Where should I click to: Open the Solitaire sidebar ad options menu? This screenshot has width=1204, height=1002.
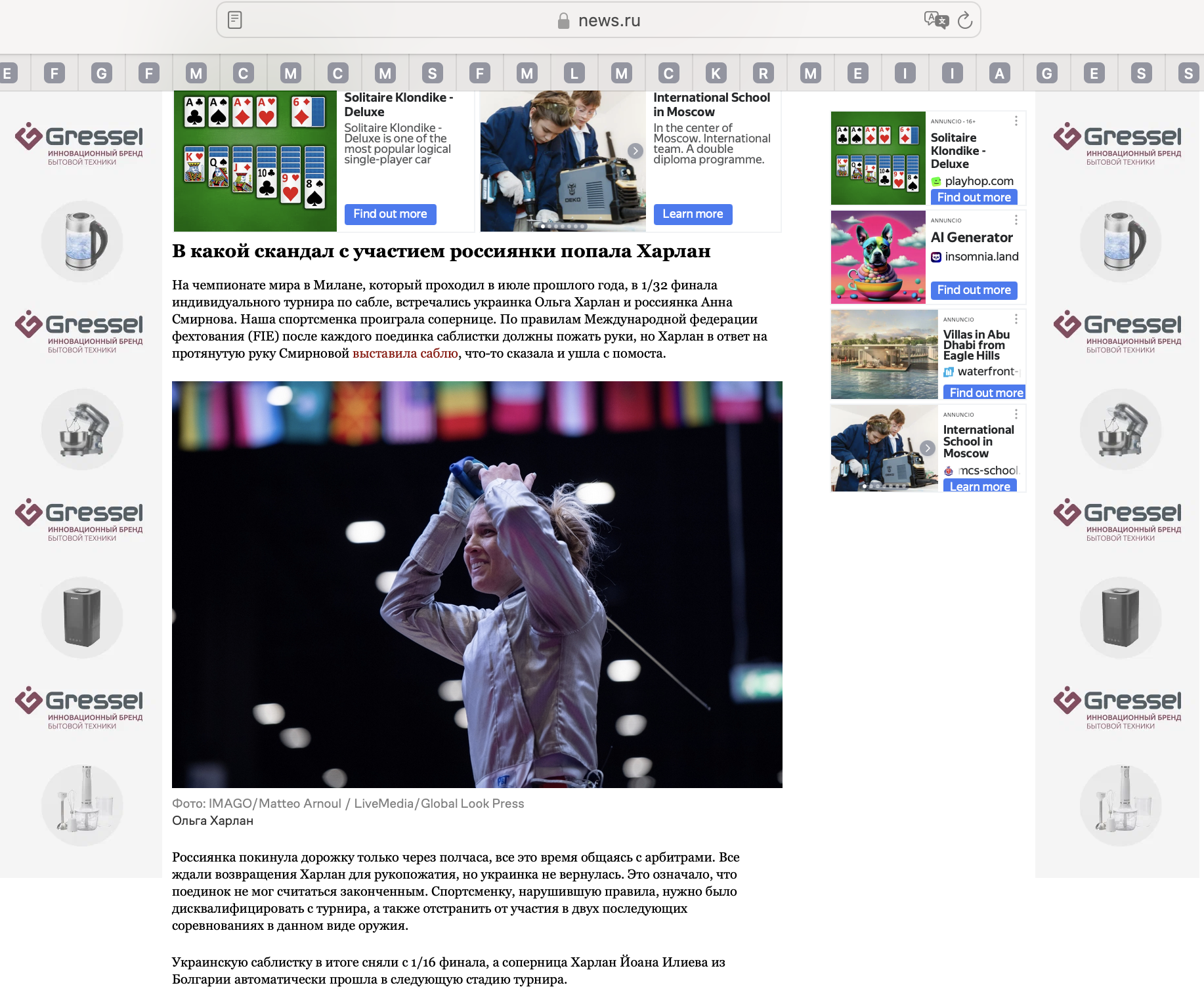click(1016, 121)
